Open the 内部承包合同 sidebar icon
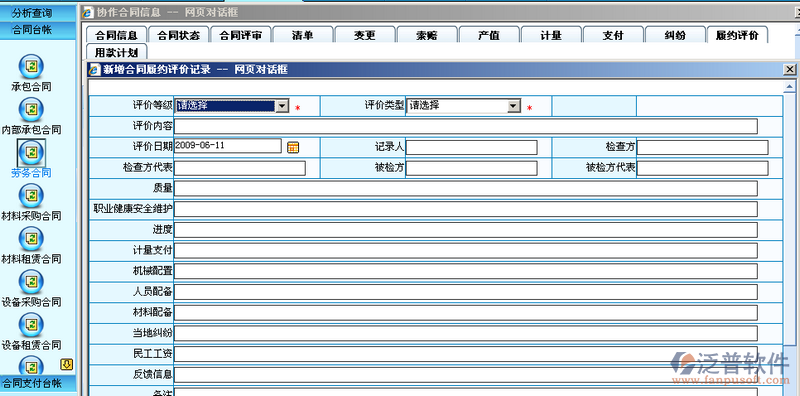 click(31, 109)
